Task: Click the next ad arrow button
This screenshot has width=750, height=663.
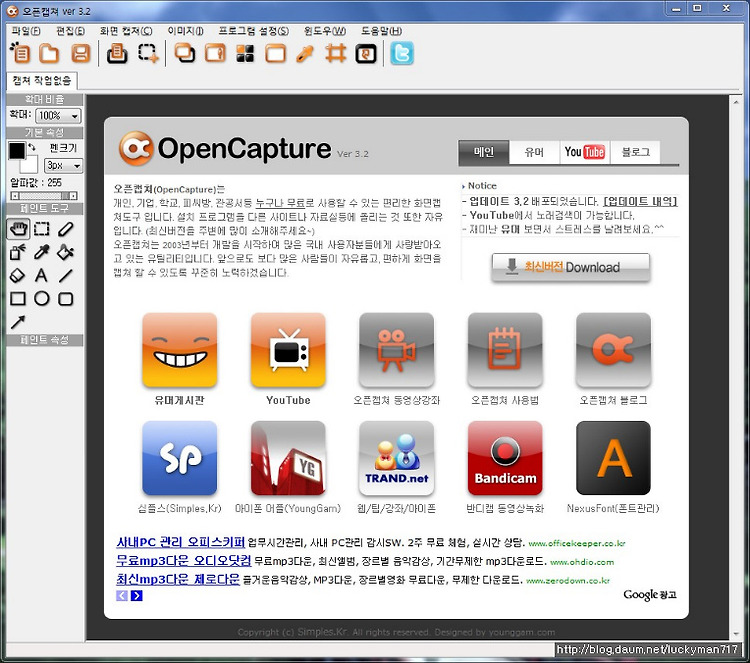Action: click(x=136, y=596)
